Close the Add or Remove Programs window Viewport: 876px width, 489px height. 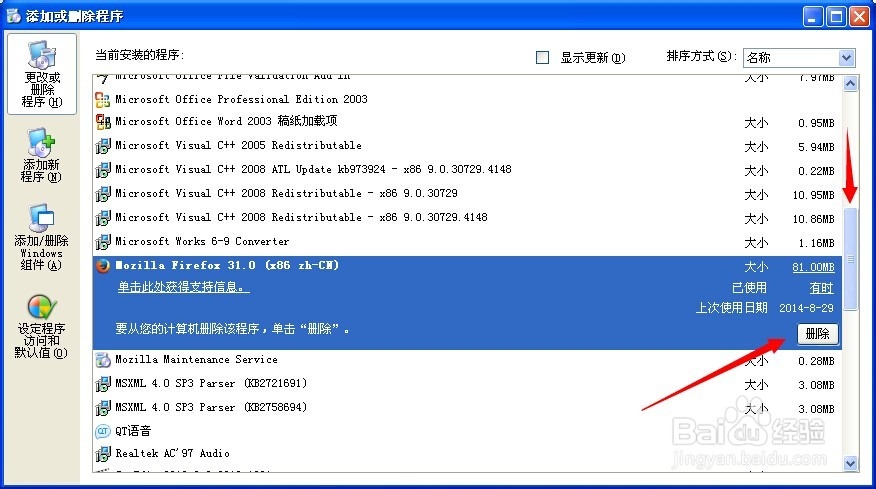859,16
